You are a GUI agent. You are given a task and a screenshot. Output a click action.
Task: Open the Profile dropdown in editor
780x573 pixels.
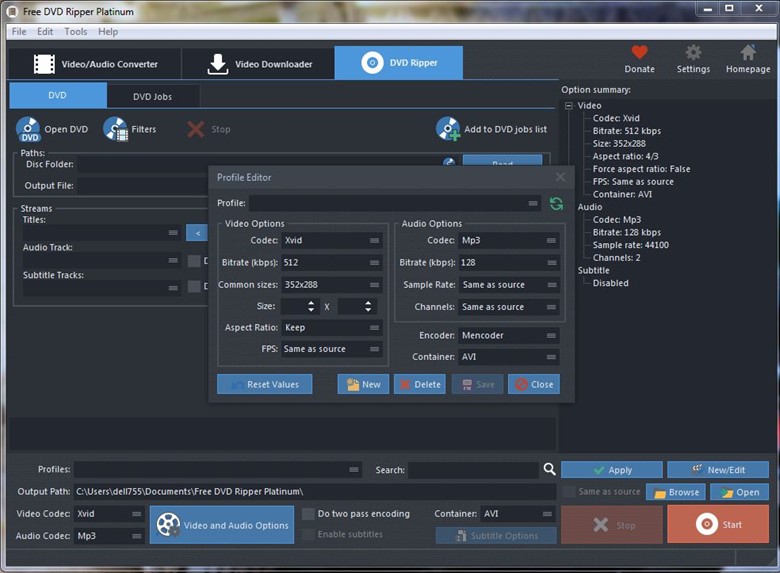(x=395, y=203)
